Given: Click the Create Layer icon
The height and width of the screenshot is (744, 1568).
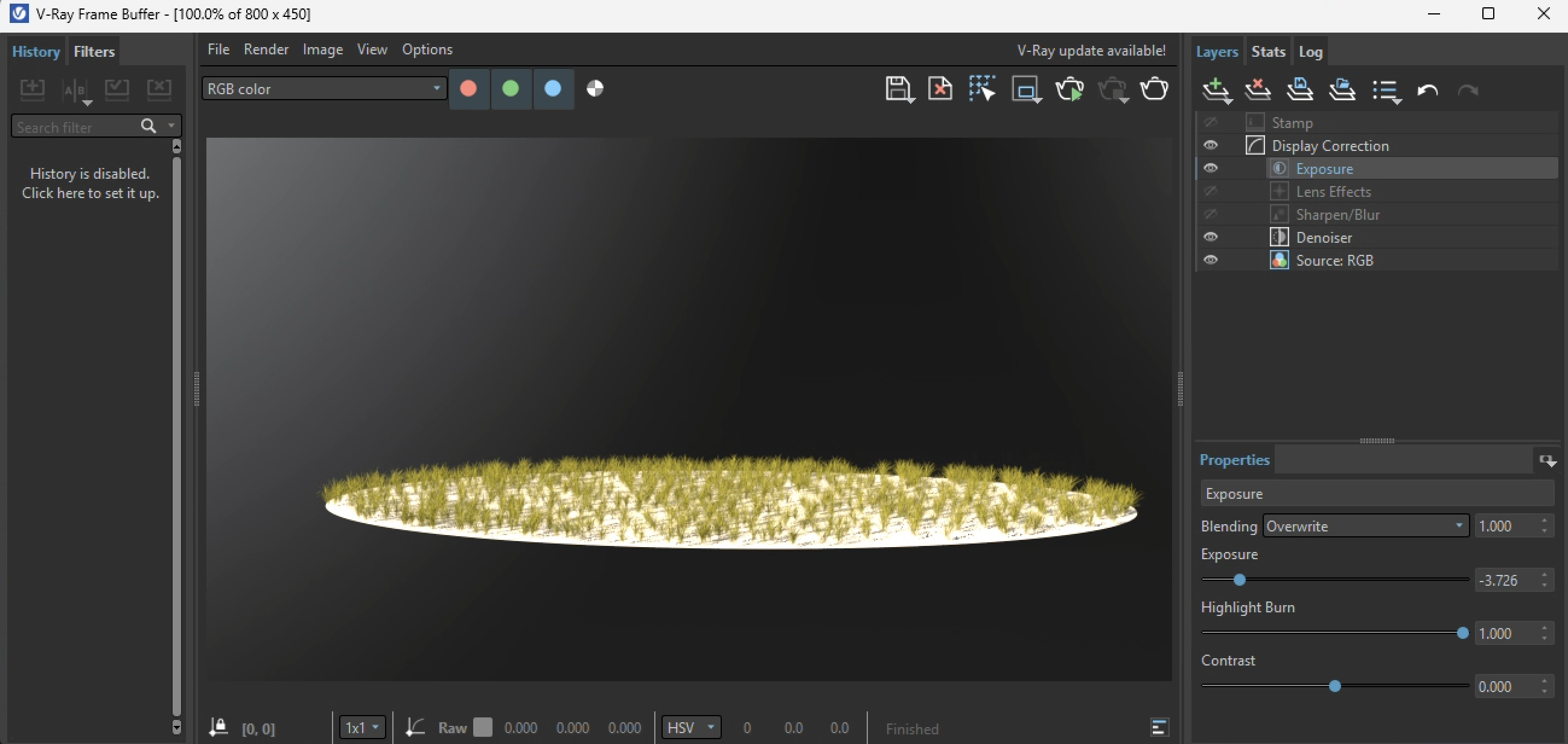Looking at the screenshot, I should coord(1216,90).
